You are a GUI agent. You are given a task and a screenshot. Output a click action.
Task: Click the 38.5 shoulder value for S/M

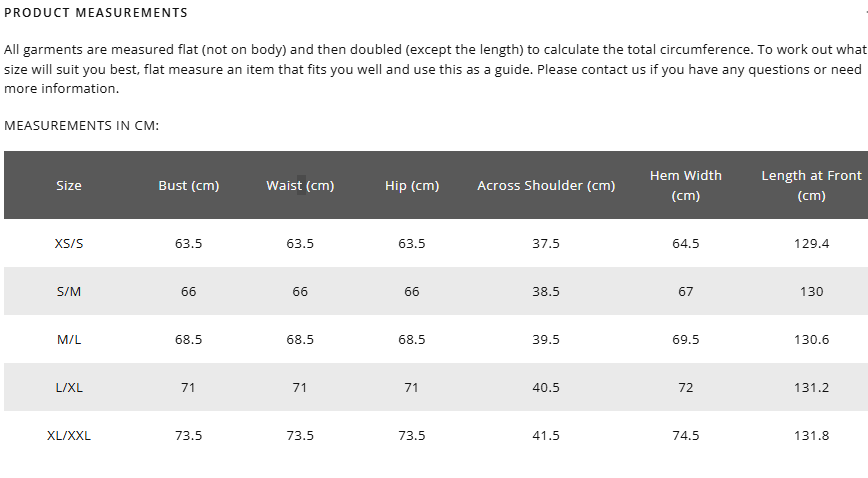pyautogui.click(x=546, y=291)
